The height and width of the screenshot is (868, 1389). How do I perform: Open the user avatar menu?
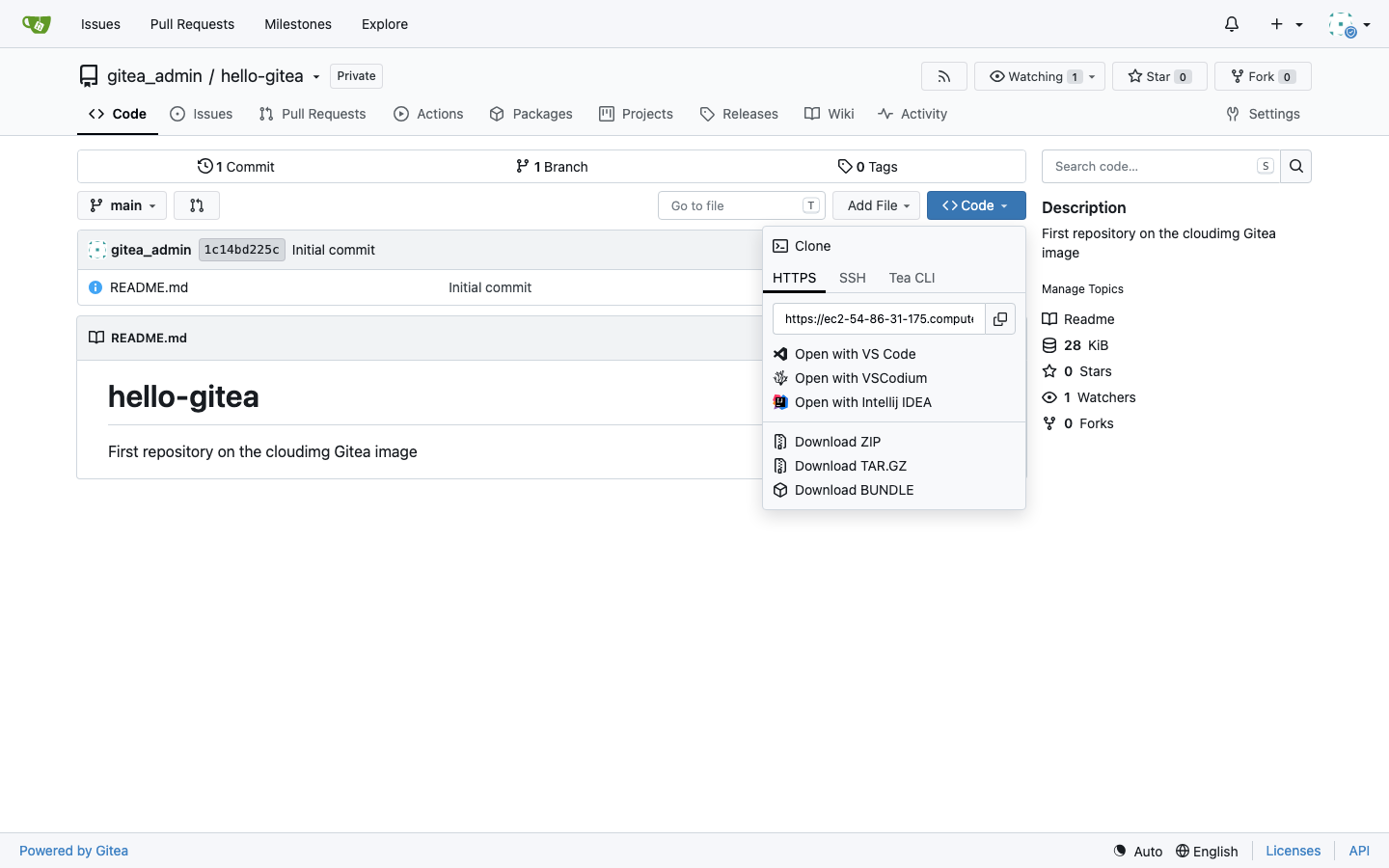(1349, 24)
